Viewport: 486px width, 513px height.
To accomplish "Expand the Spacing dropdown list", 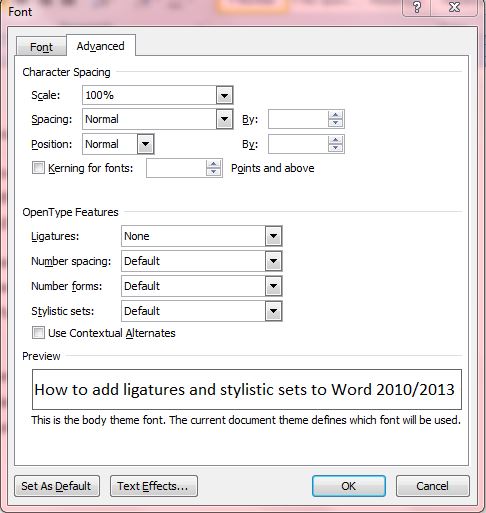I will [224, 119].
